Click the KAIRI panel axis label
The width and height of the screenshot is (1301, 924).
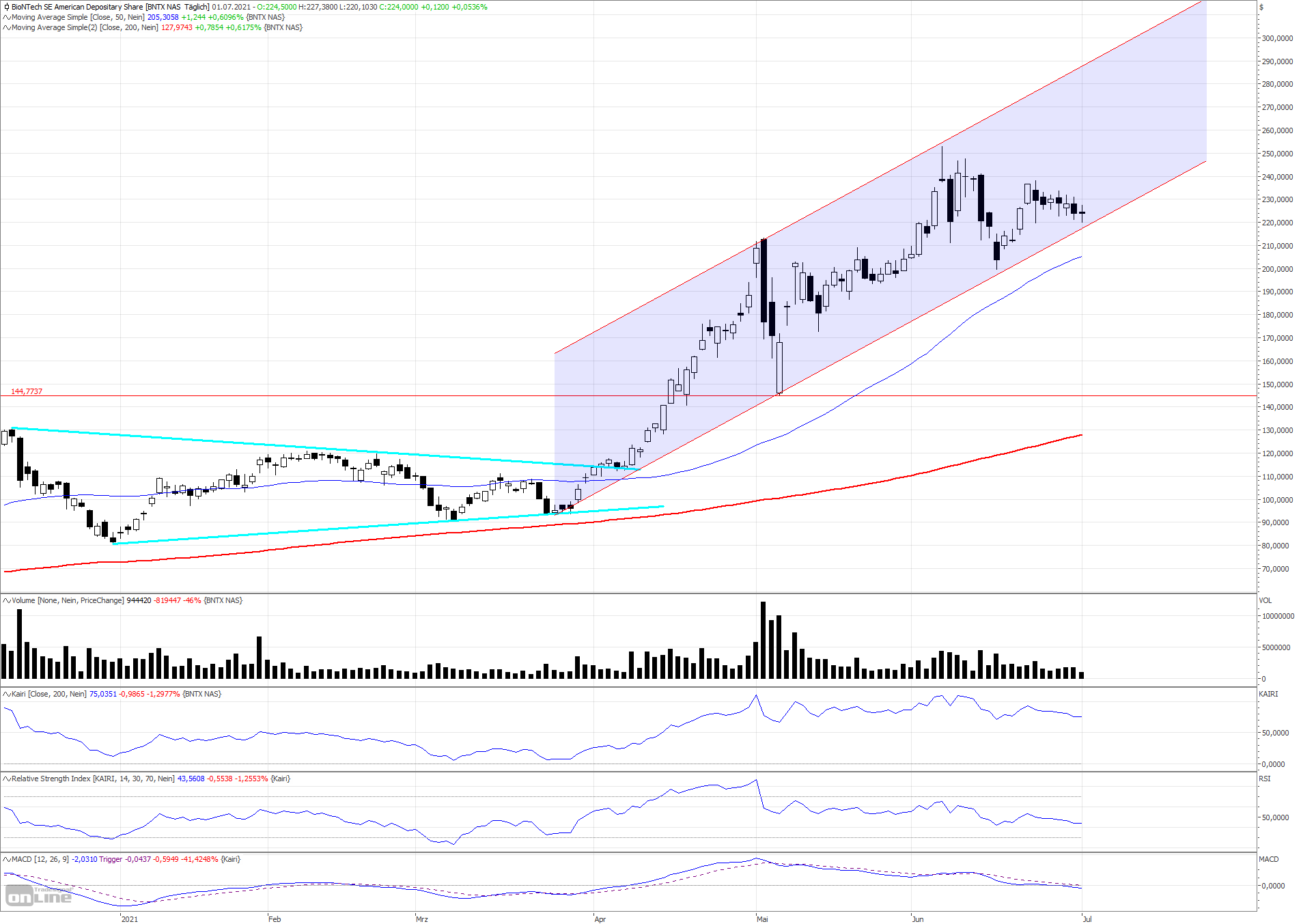pyautogui.click(x=1268, y=694)
